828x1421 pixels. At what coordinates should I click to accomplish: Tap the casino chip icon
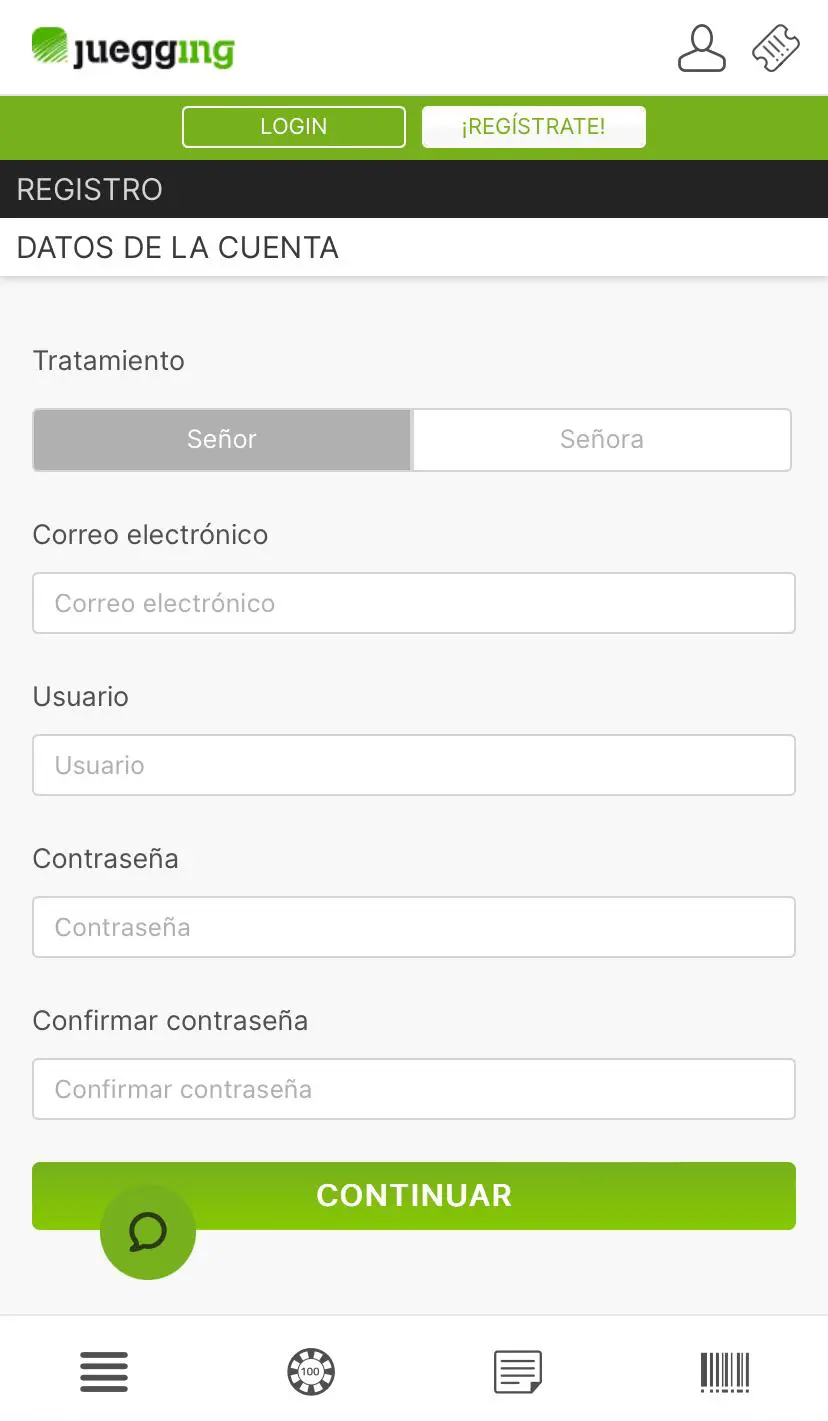[311, 1371]
